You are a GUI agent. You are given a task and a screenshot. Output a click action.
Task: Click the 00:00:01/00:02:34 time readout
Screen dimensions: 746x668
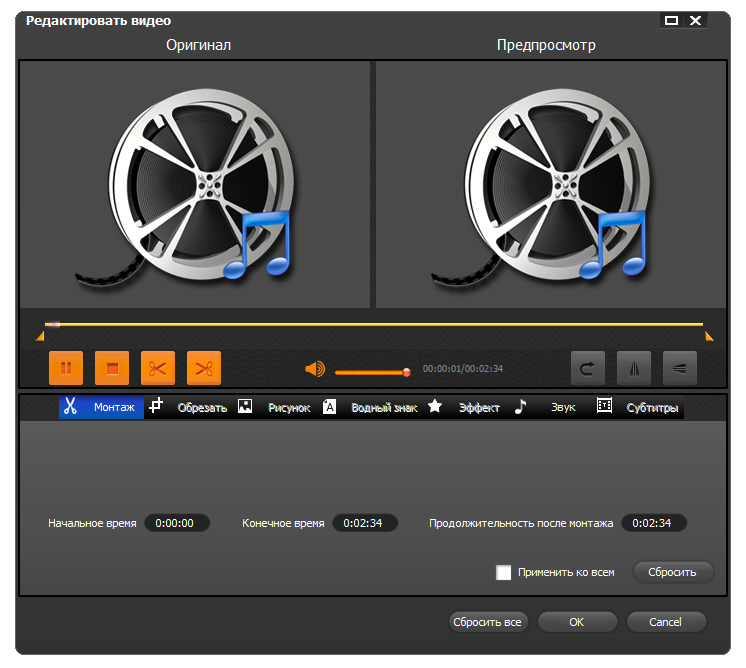(462, 369)
